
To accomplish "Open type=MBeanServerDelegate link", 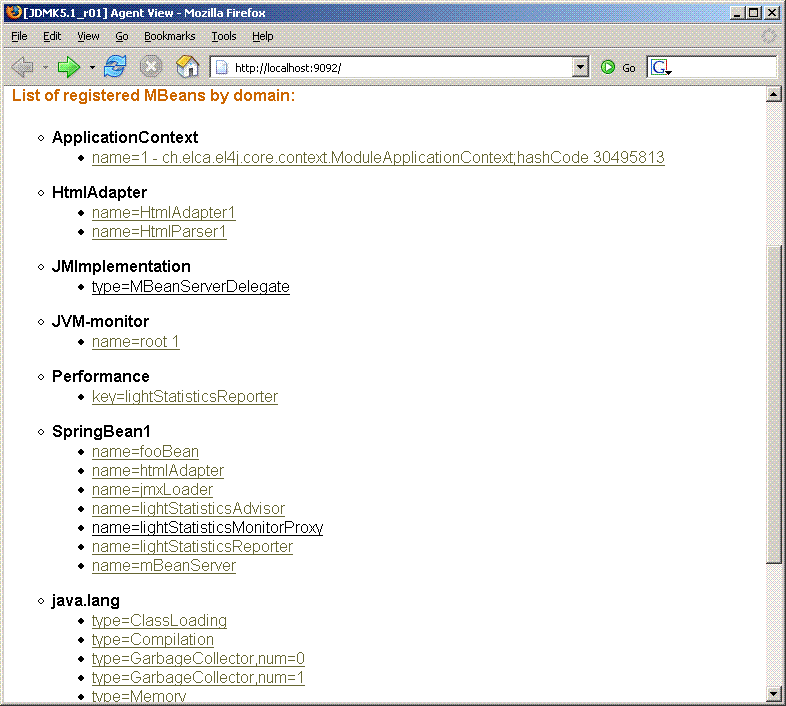I will click(x=190, y=286).
